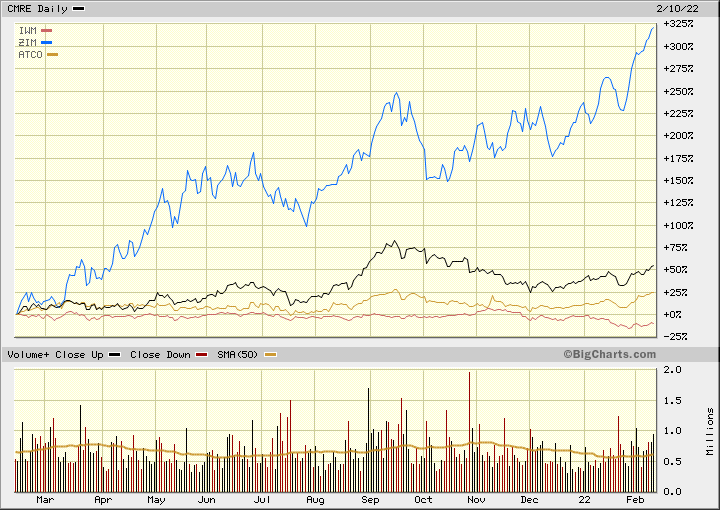Click the ATCO legend label

point(30,55)
